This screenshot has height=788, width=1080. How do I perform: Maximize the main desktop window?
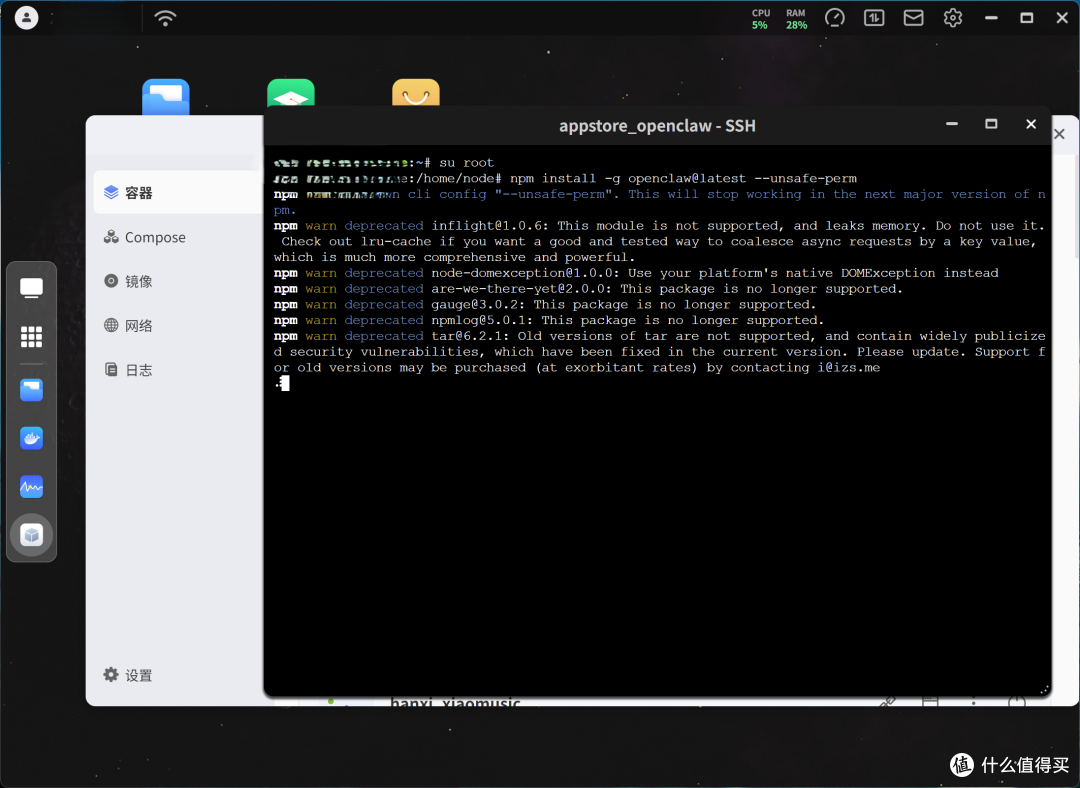1026,18
